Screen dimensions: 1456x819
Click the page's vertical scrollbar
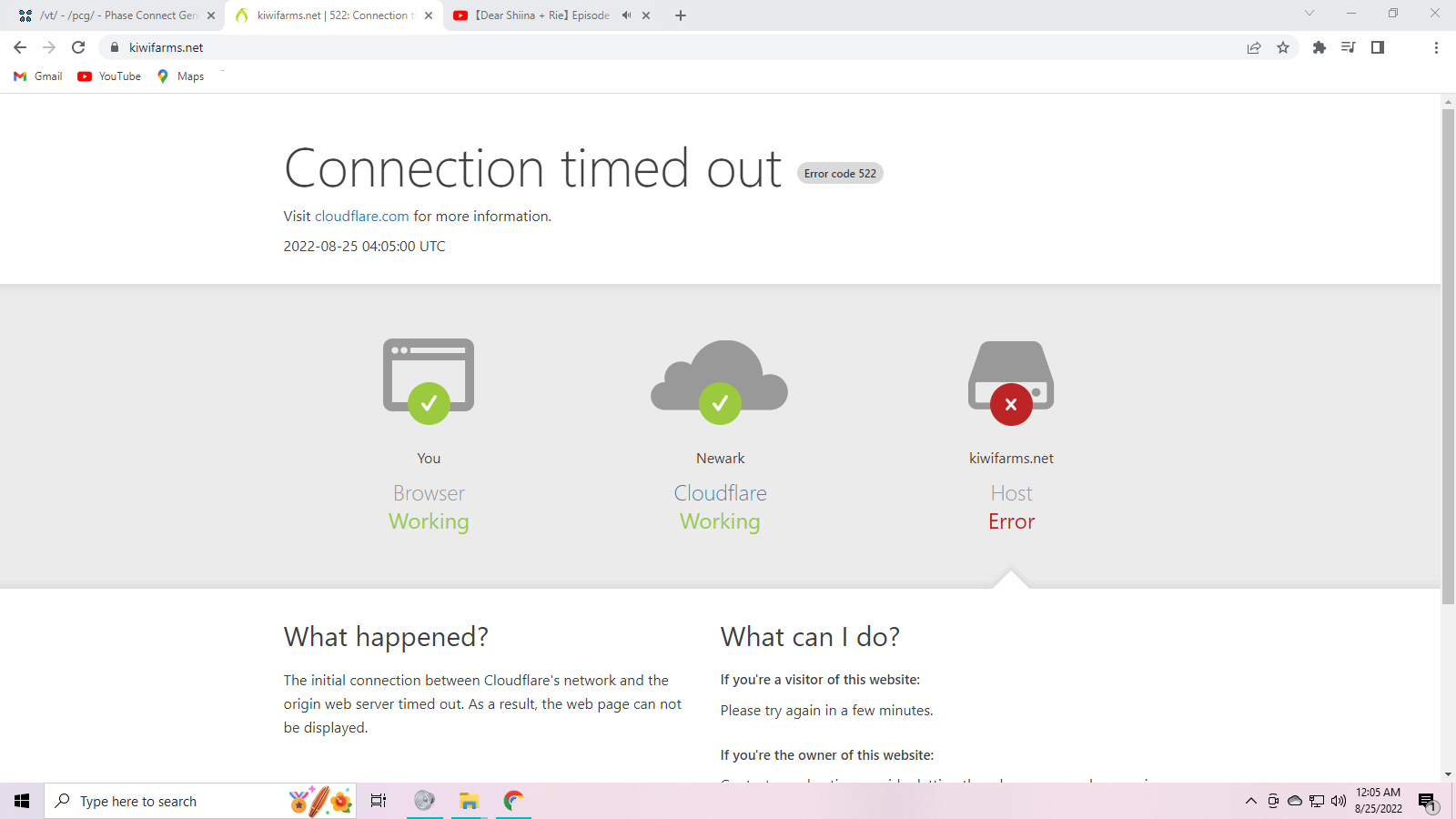point(1448,357)
